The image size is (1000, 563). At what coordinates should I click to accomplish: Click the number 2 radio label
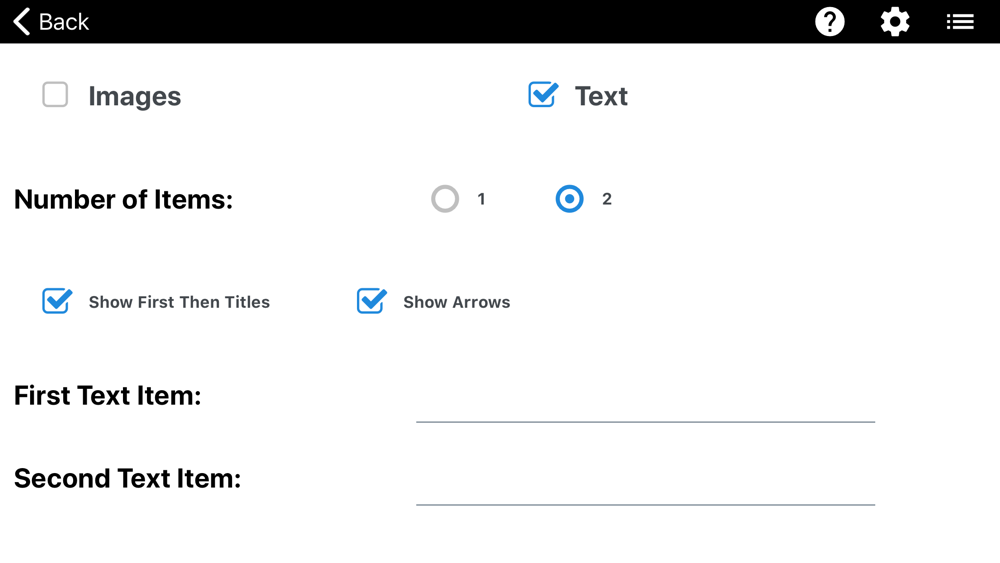pyautogui.click(x=607, y=199)
